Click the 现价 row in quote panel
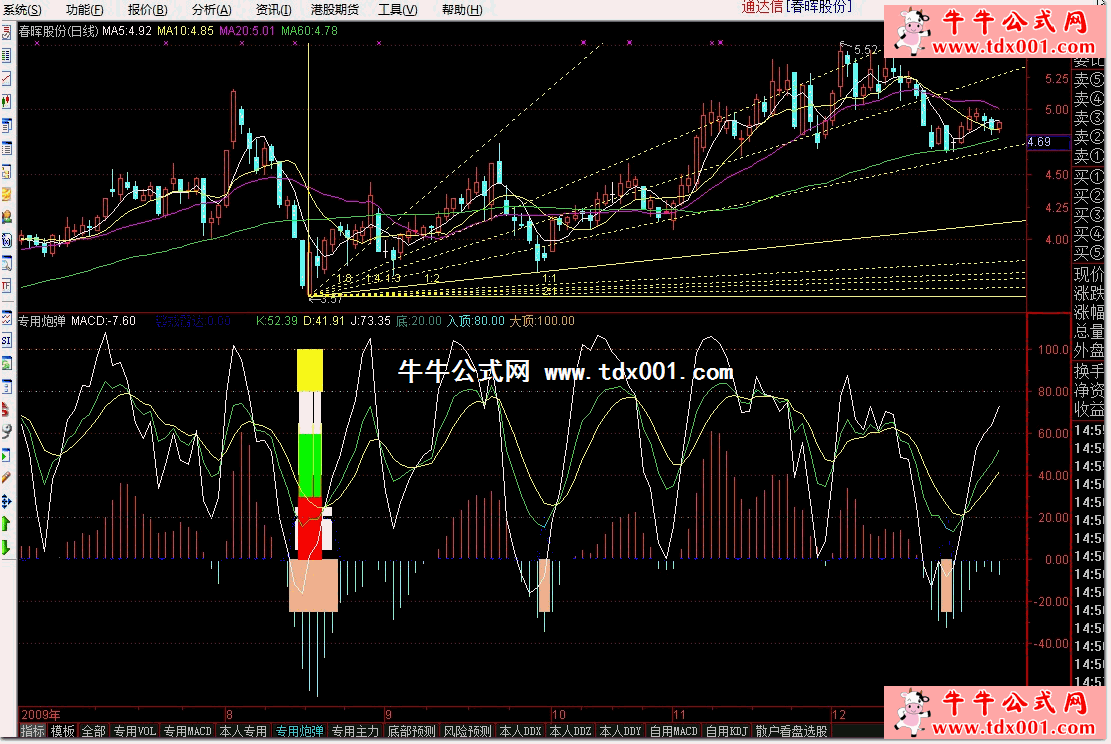This screenshot has height=744, width=1111. [1088, 274]
